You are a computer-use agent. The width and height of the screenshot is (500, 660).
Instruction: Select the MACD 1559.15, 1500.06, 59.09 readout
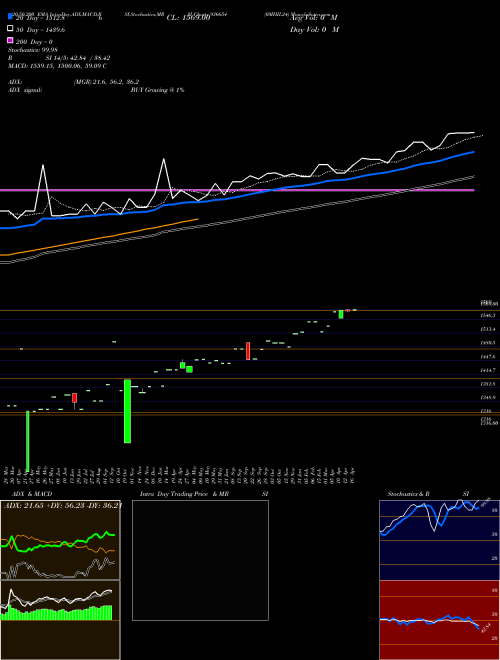[x=57, y=66]
